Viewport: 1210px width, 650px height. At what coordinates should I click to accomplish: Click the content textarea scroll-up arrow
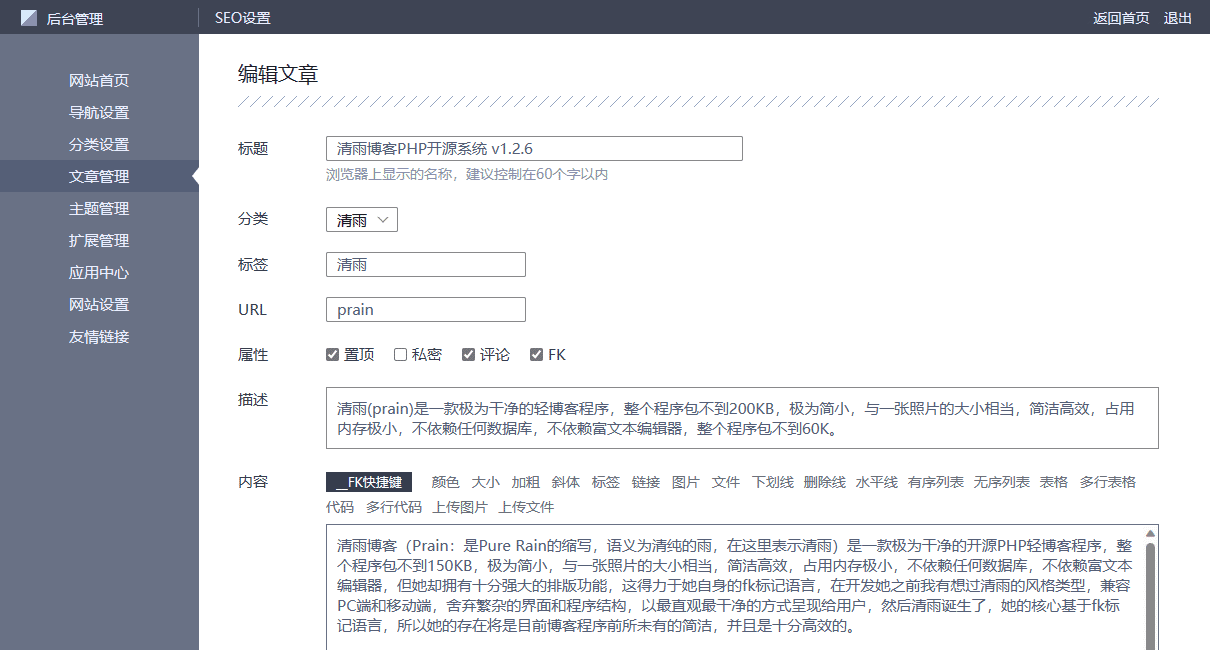pos(1150,534)
